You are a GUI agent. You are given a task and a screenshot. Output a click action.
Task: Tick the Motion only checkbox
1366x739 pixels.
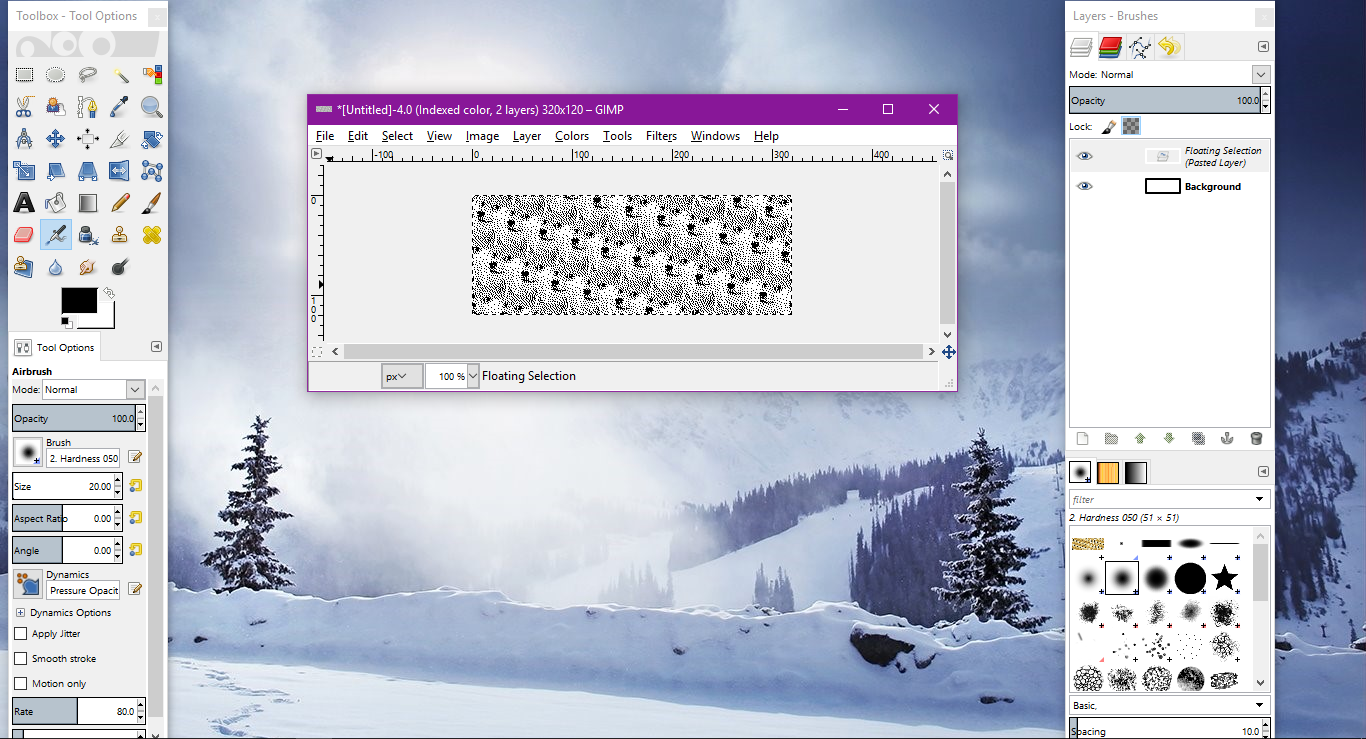pyautogui.click(x=21, y=684)
